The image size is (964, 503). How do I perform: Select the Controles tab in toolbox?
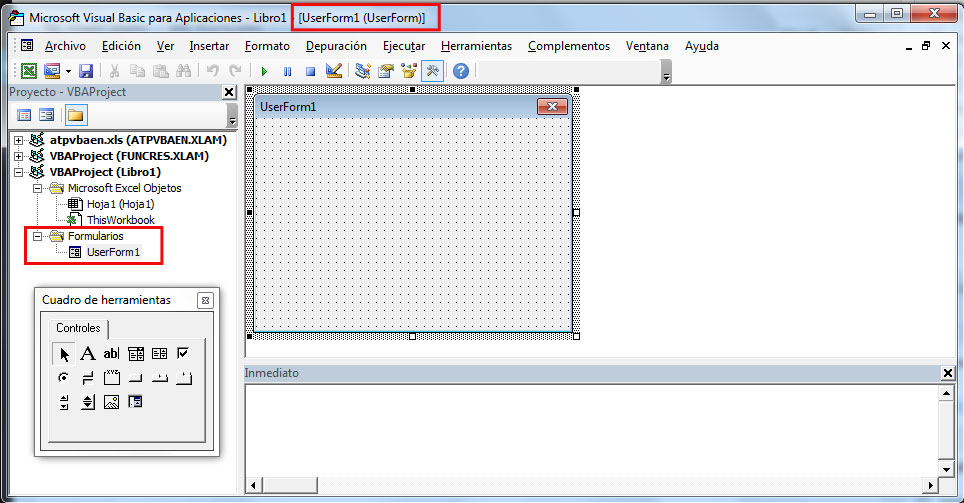(x=78, y=328)
